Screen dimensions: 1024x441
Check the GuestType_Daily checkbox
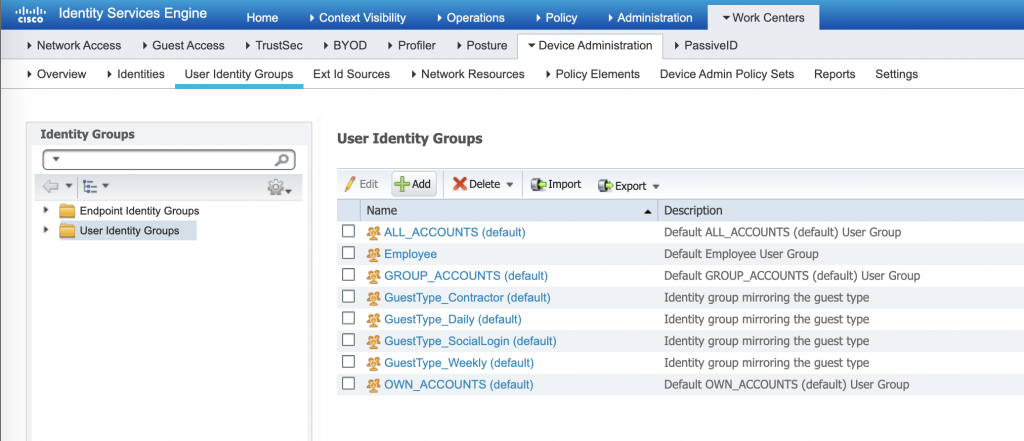tap(348, 318)
